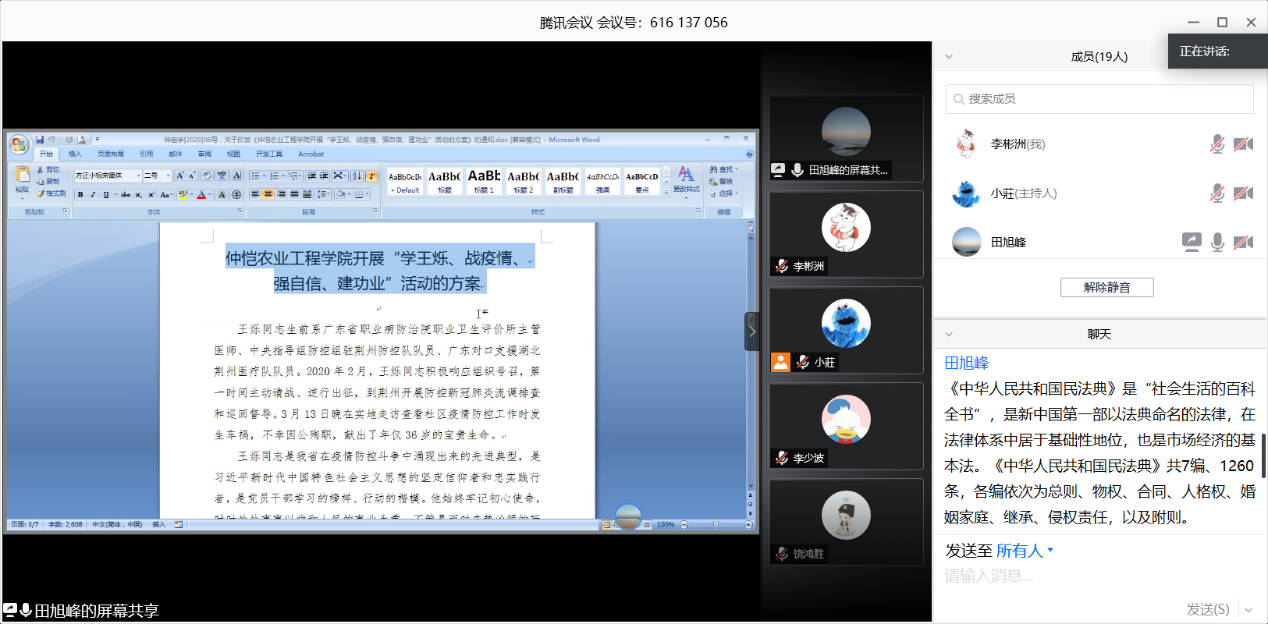Open the arrow next to 发送(S) button

point(1247,609)
